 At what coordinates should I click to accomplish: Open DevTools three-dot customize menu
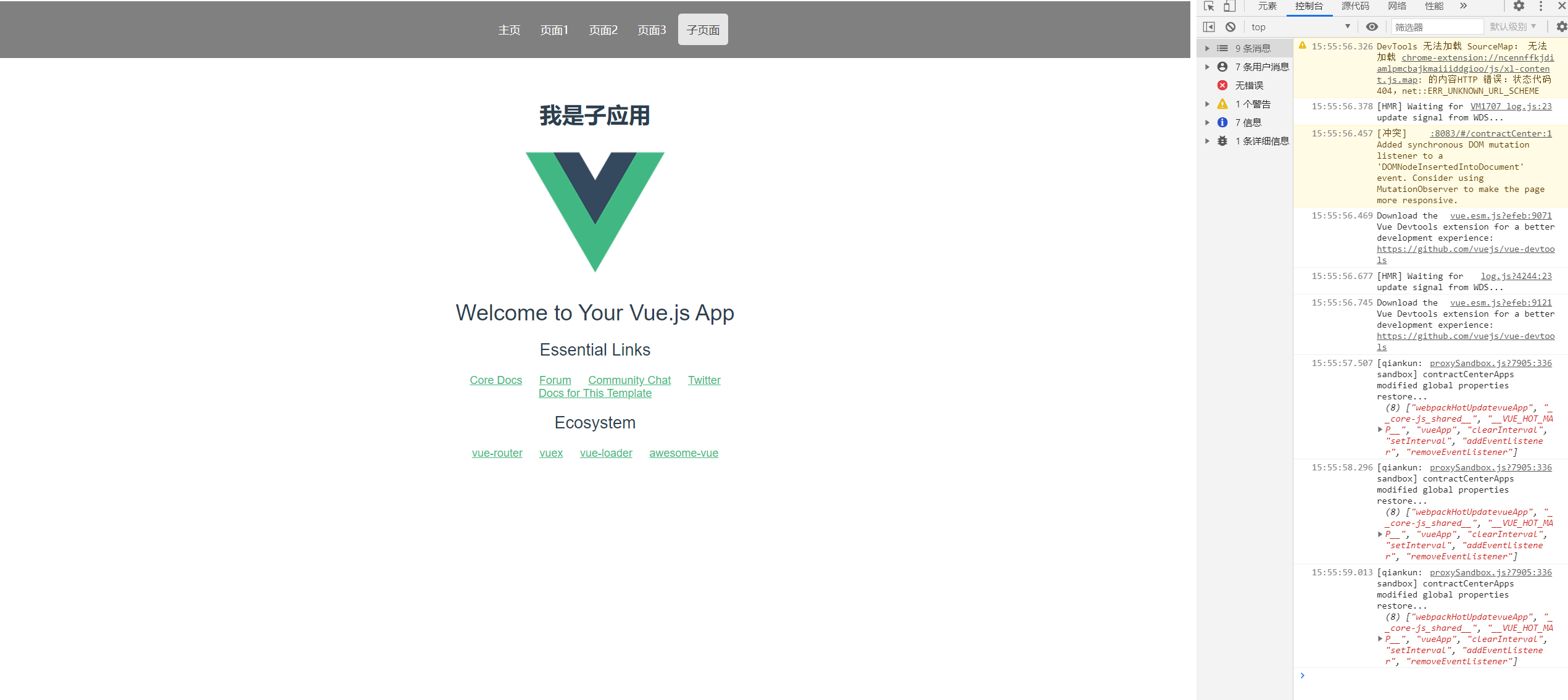point(1541,6)
